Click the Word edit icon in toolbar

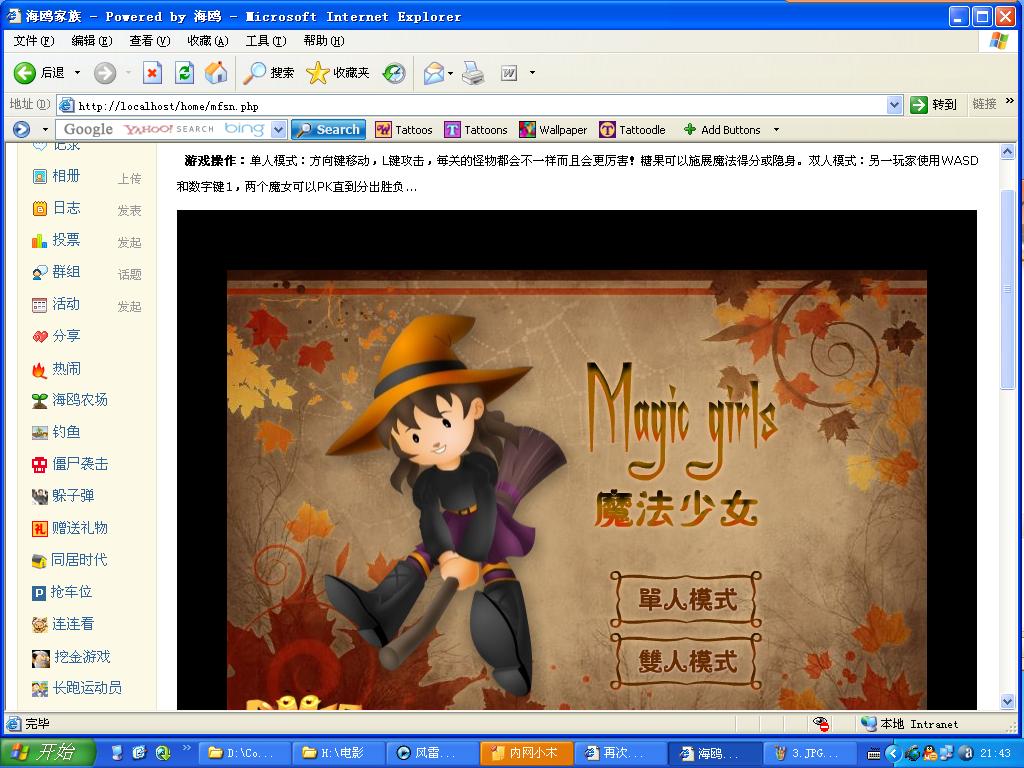[509, 73]
